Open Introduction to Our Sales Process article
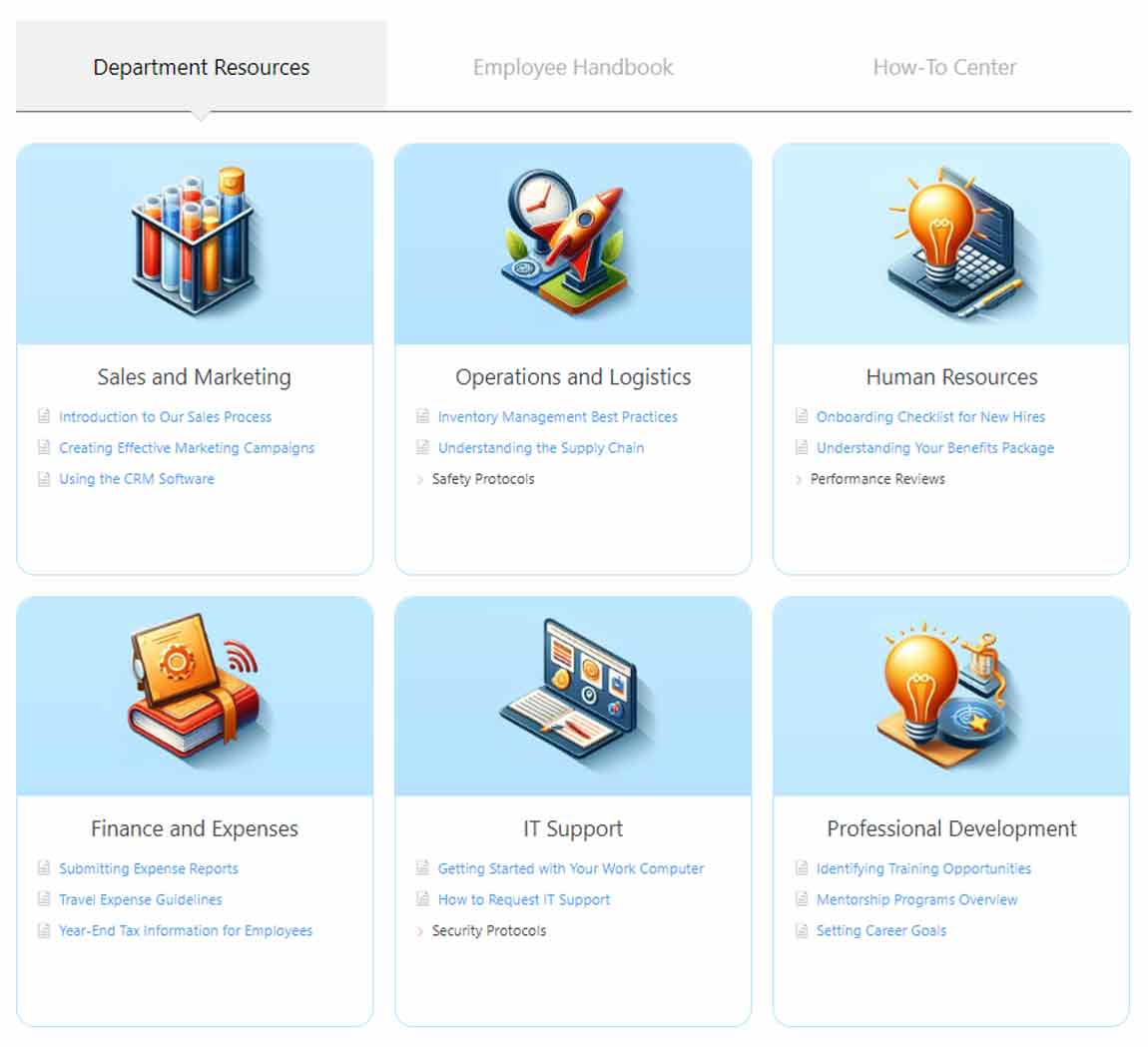This screenshot has width=1148, height=1047. click(x=165, y=417)
